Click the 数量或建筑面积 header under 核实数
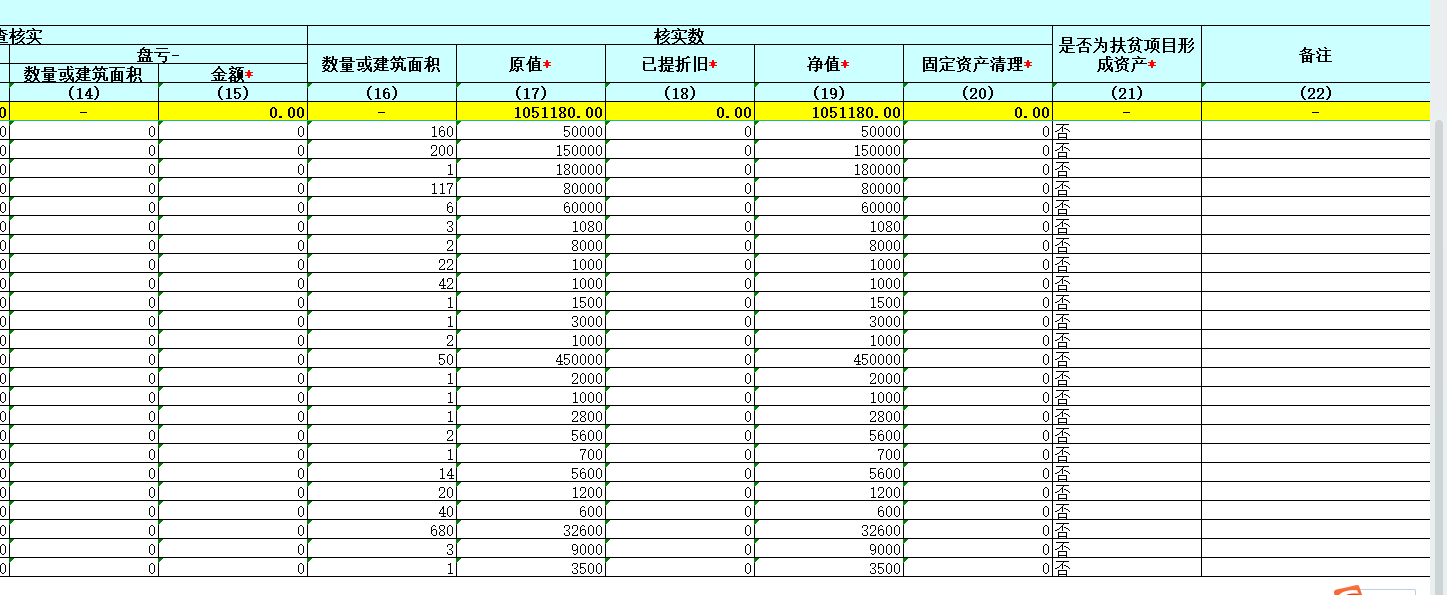 (382, 64)
